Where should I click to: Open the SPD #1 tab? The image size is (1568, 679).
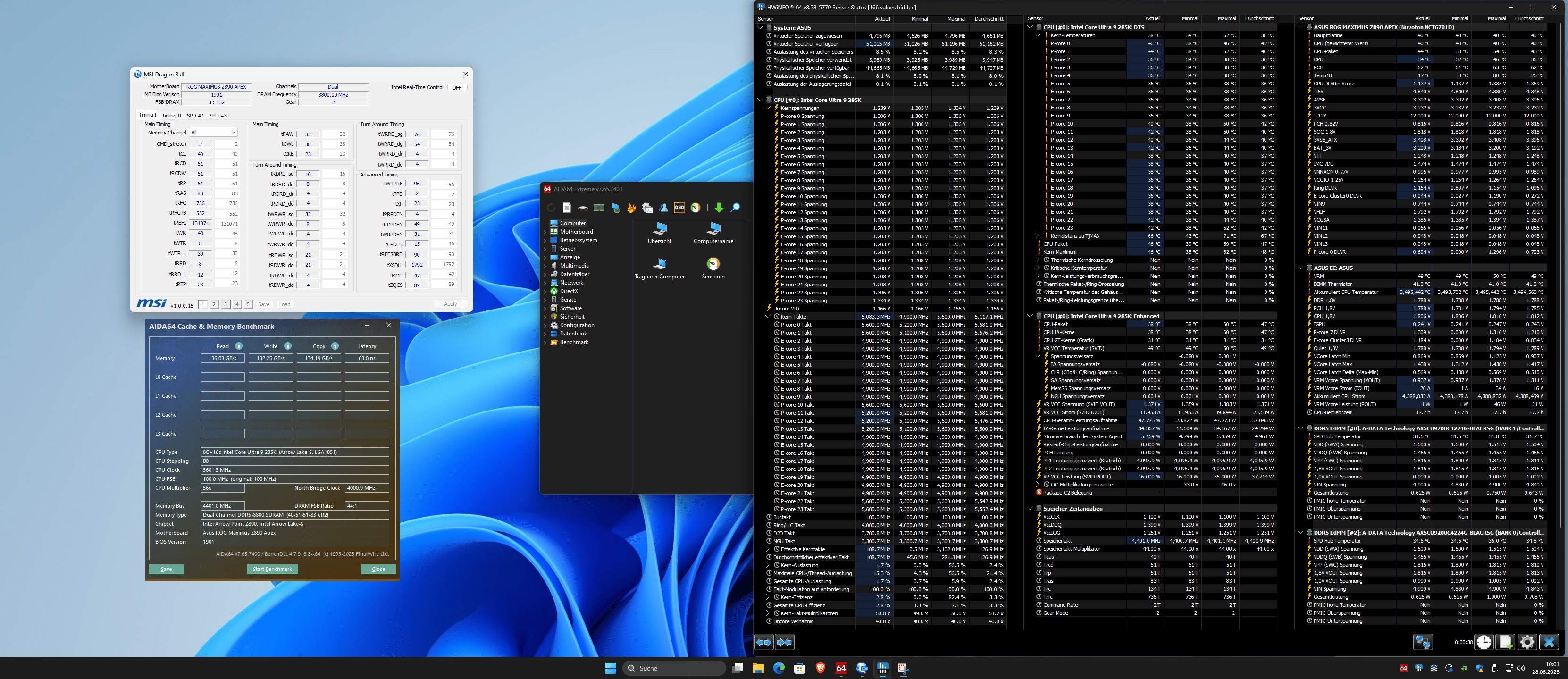pyautogui.click(x=195, y=116)
